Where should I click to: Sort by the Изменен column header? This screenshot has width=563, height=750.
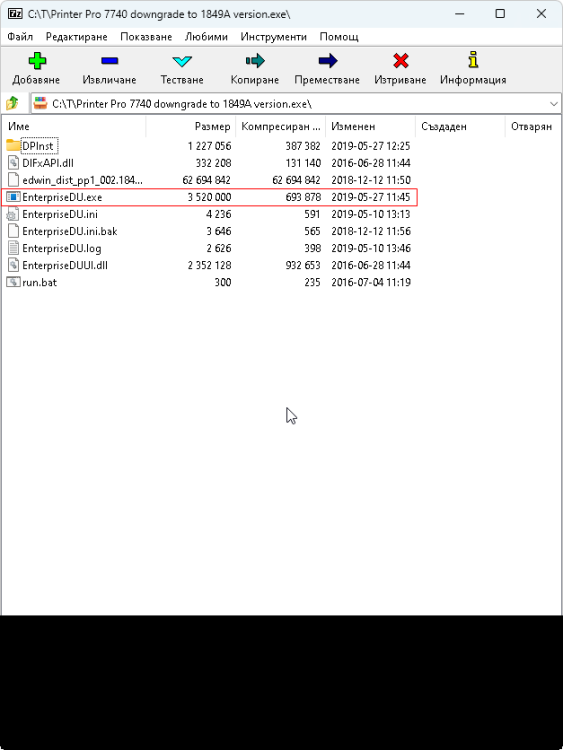click(x=370, y=126)
